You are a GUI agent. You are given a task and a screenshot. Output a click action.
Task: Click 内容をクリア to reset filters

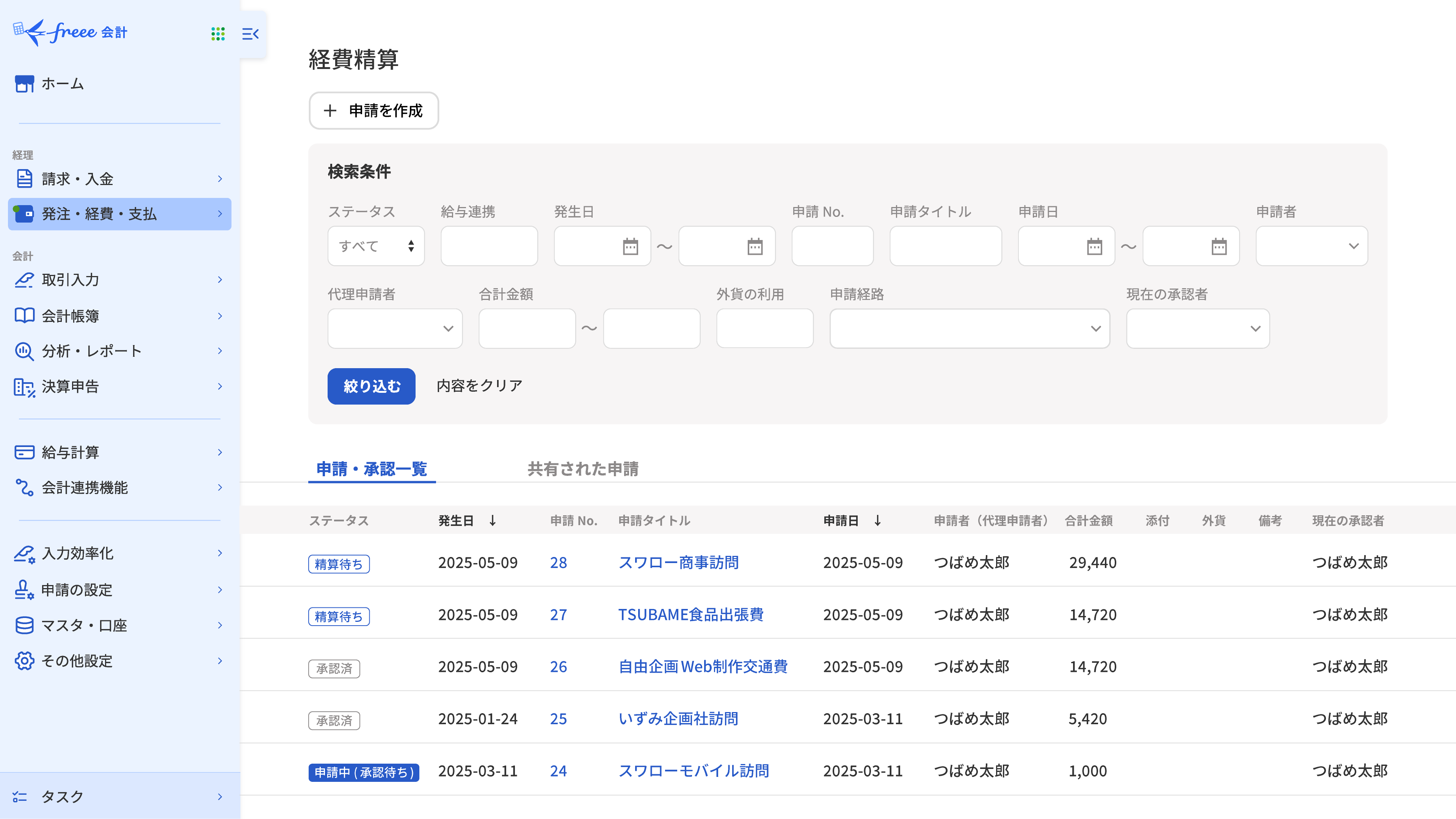[479, 386]
